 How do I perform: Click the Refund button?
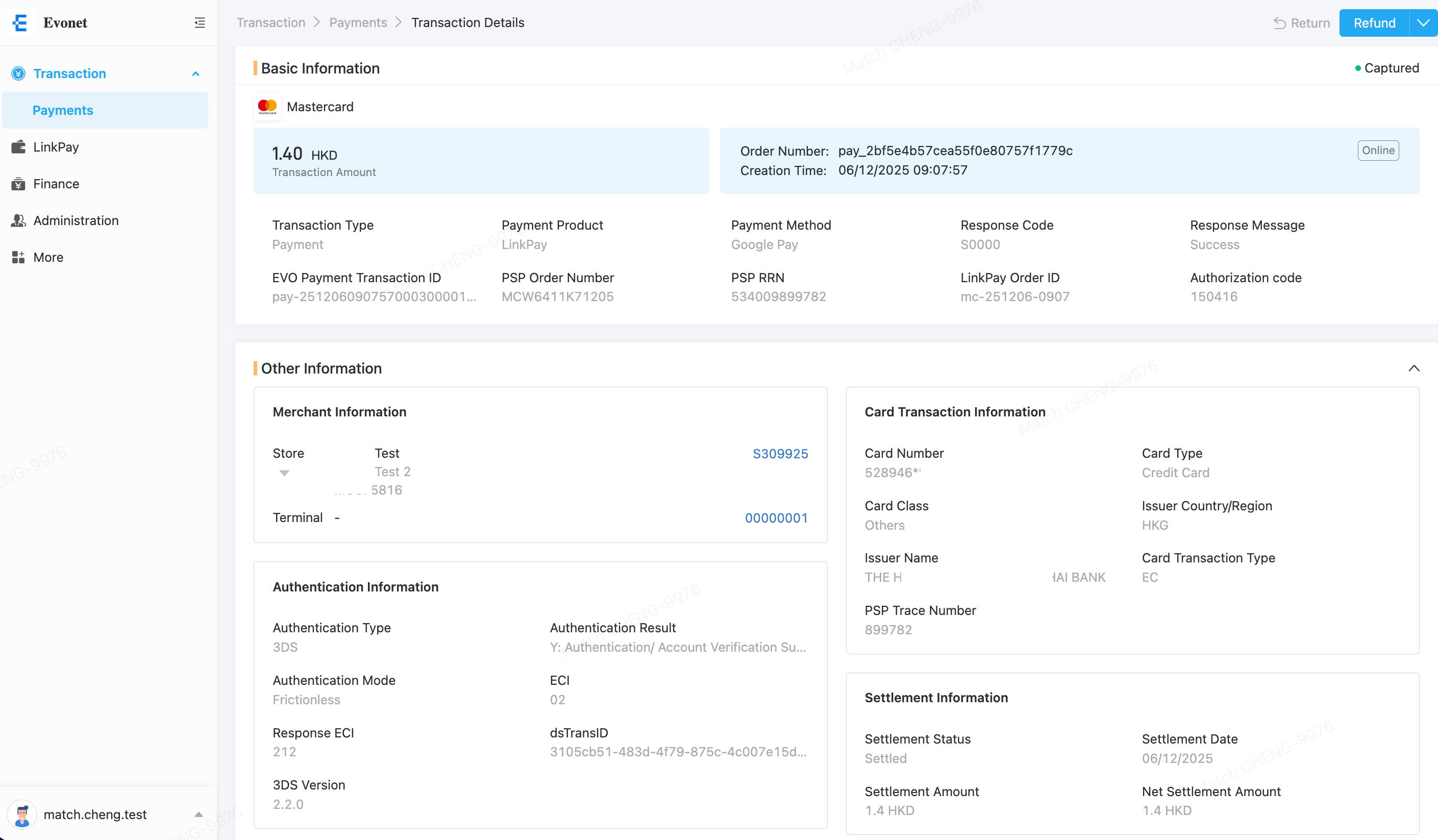(x=1374, y=23)
